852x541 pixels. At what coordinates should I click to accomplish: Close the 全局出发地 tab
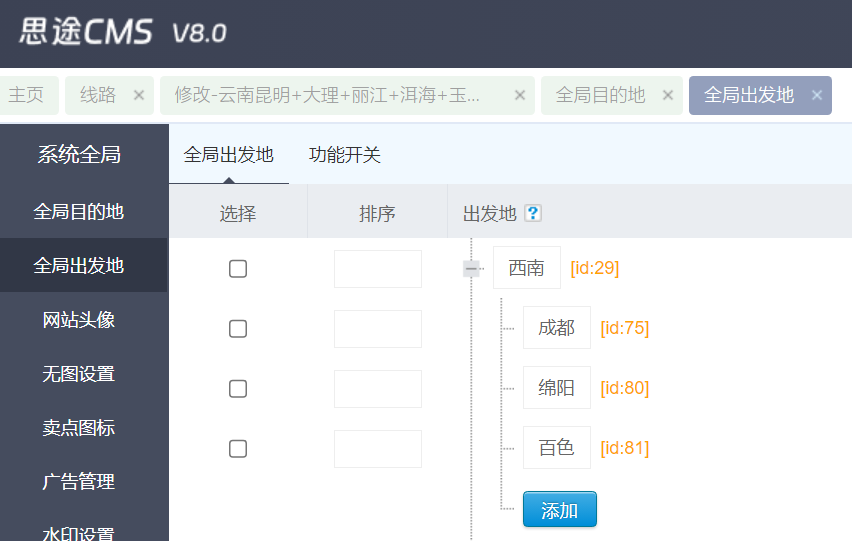pos(817,95)
